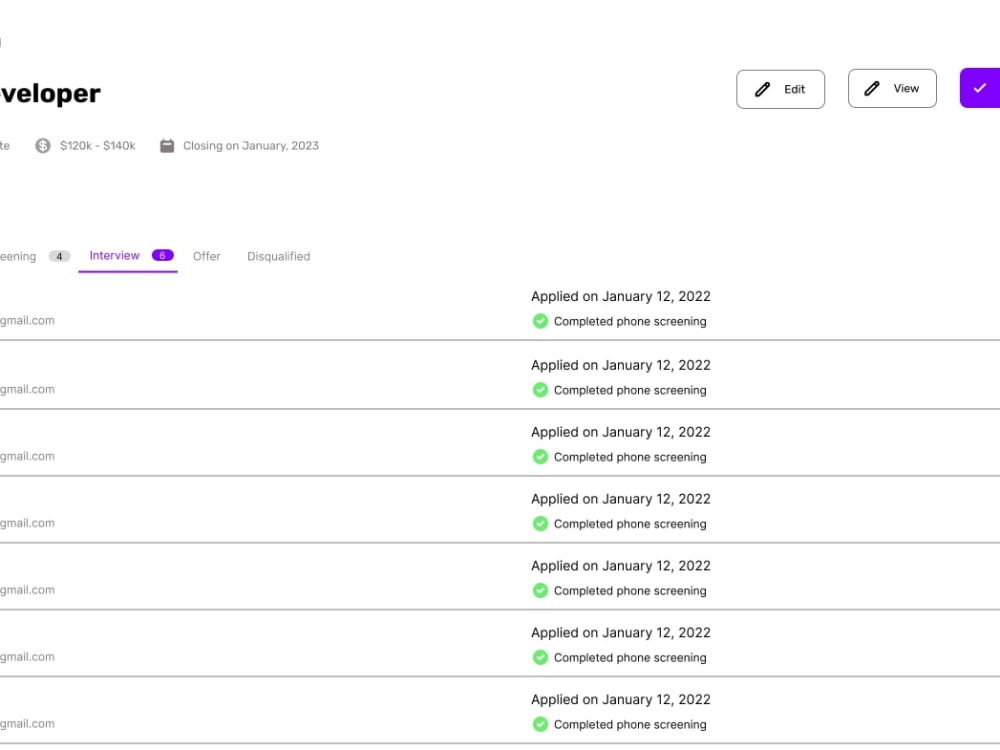Click the dollar sign salary icon

[43, 146]
